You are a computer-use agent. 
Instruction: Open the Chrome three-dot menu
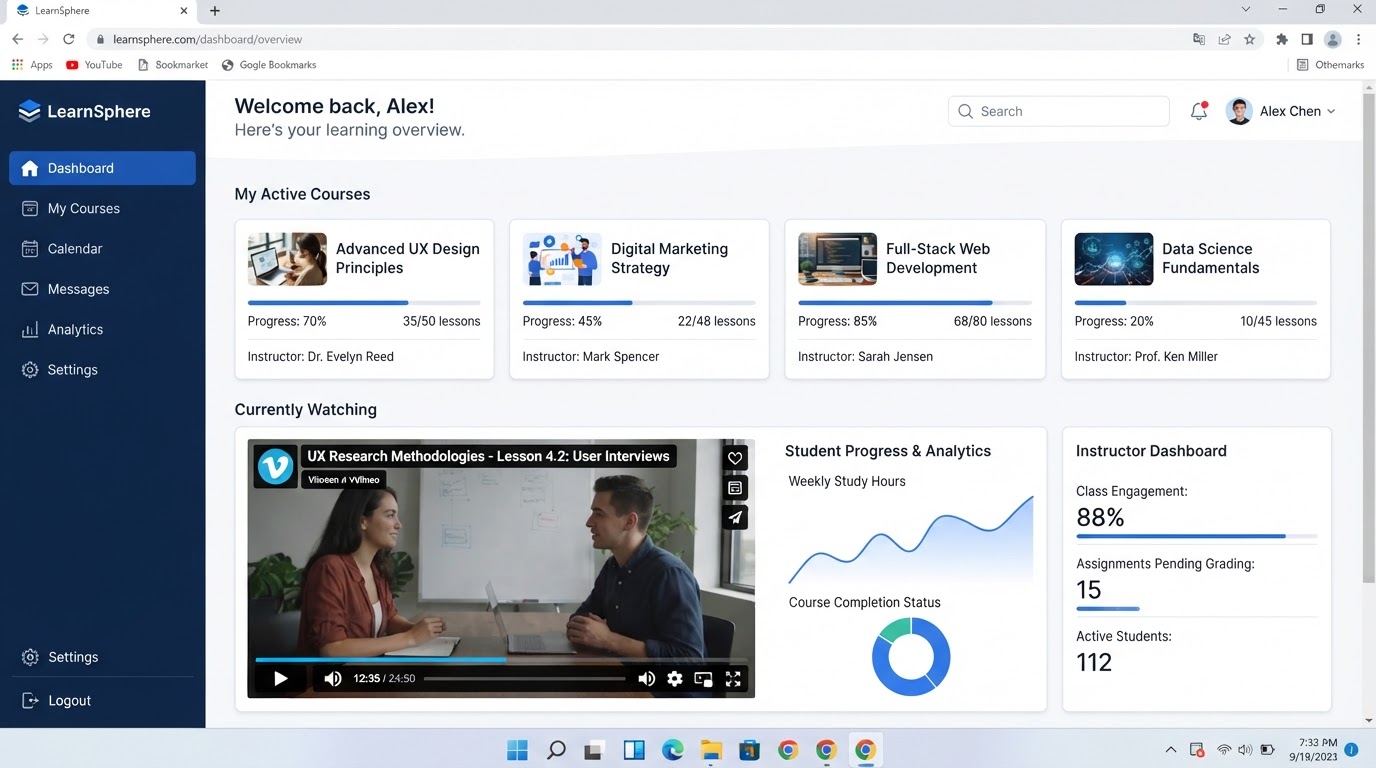coord(1358,39)
